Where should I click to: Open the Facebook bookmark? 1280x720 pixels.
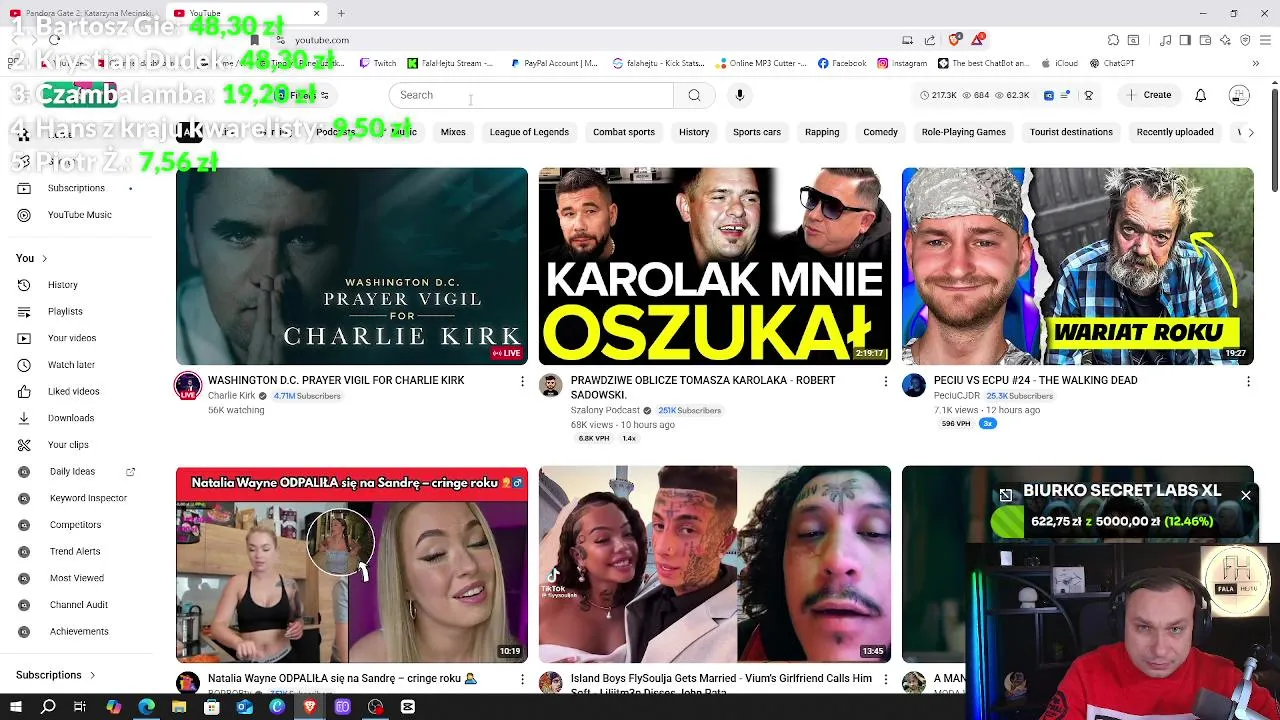pyautogui.click(x=842, y=63)
